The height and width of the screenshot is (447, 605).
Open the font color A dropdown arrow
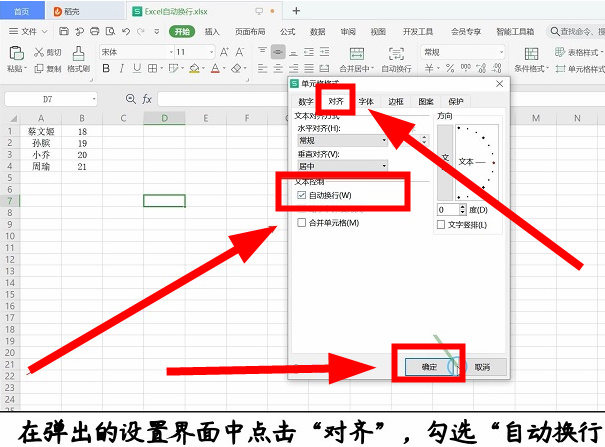coord(224,68)
